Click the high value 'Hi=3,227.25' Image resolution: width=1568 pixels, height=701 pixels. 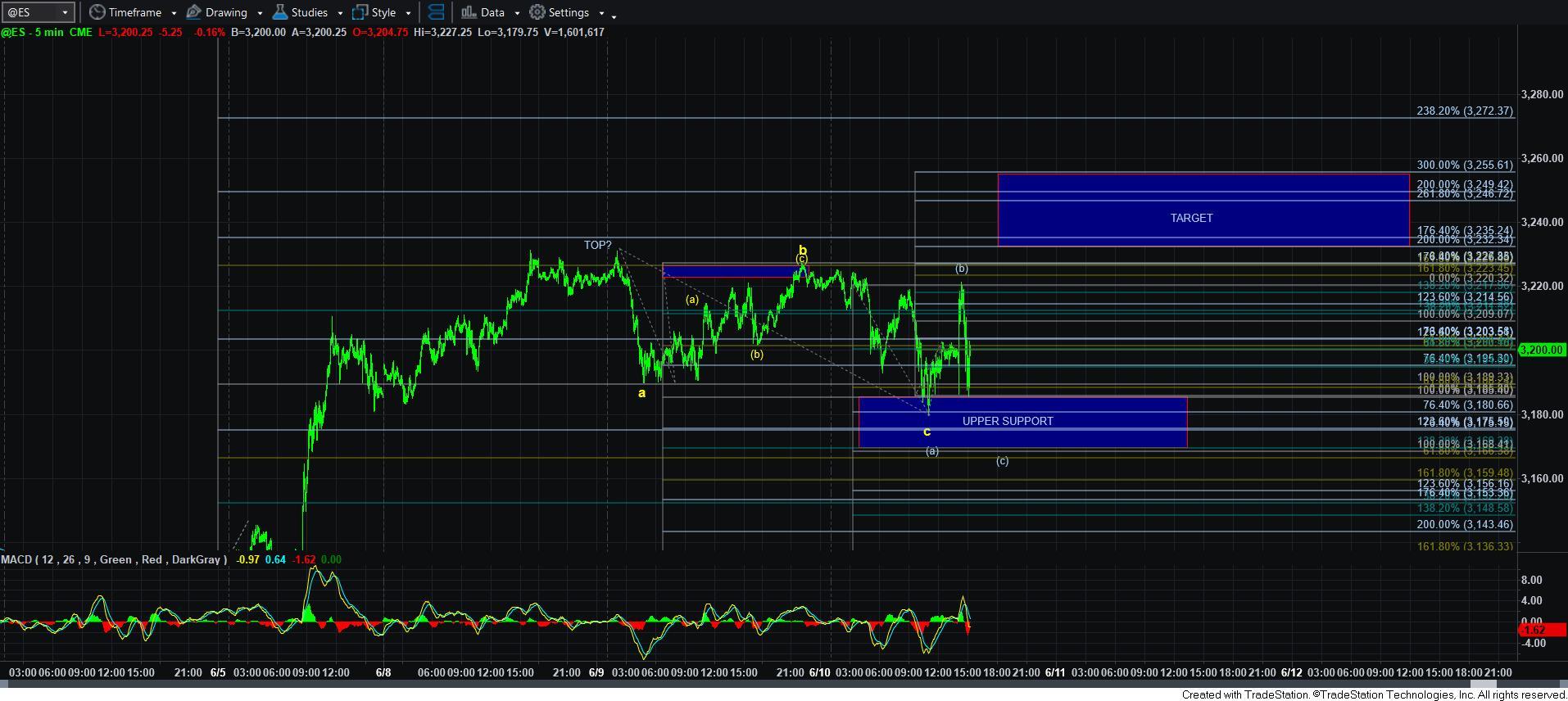coord(445,32)
